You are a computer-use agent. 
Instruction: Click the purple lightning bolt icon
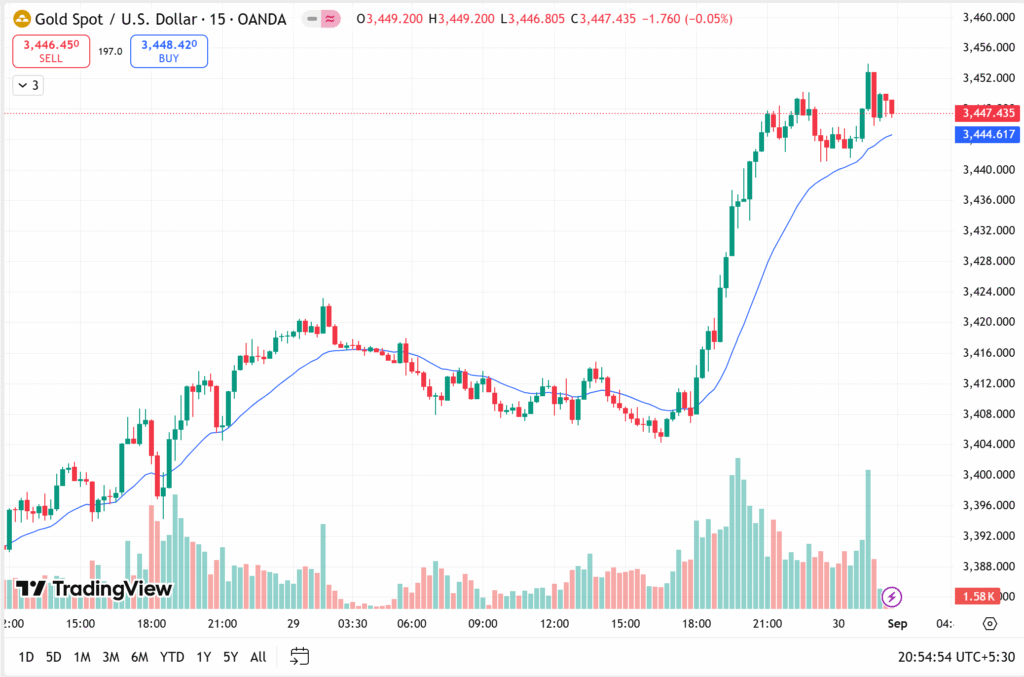(892, 597)
